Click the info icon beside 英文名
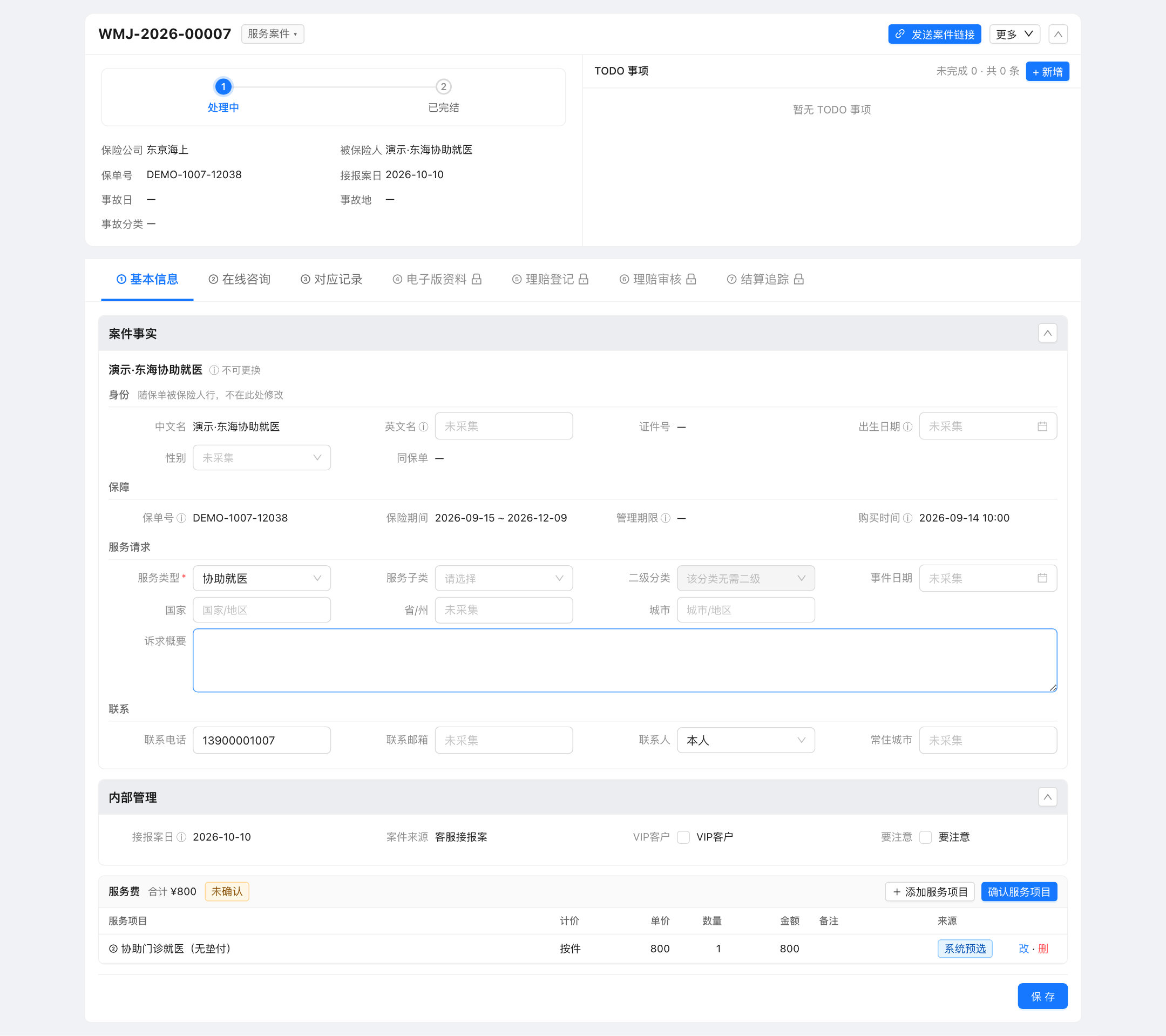1166x1036 pixels. [x=423, y=426]
